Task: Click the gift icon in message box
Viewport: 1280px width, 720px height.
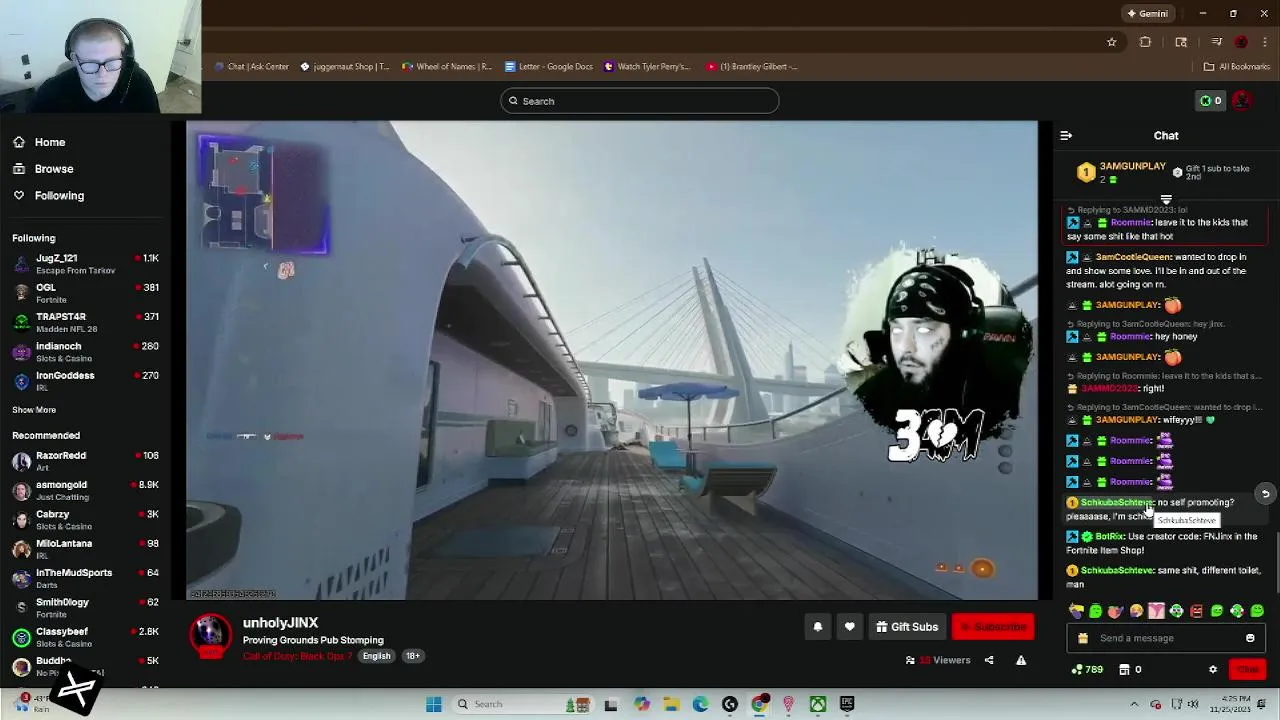Action: 1082,638
